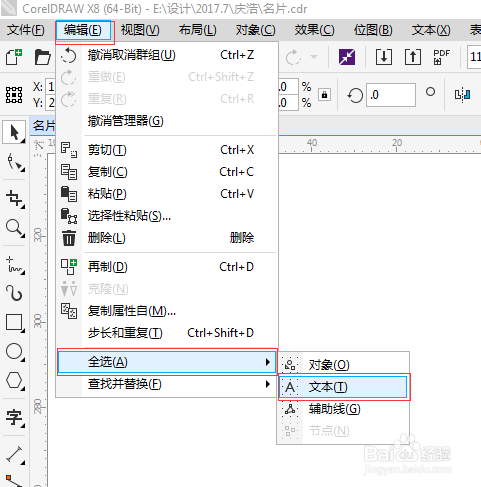Open the 对象(C) menu
This screenshot has height=487, width=481.
click(x=255, y=30)
